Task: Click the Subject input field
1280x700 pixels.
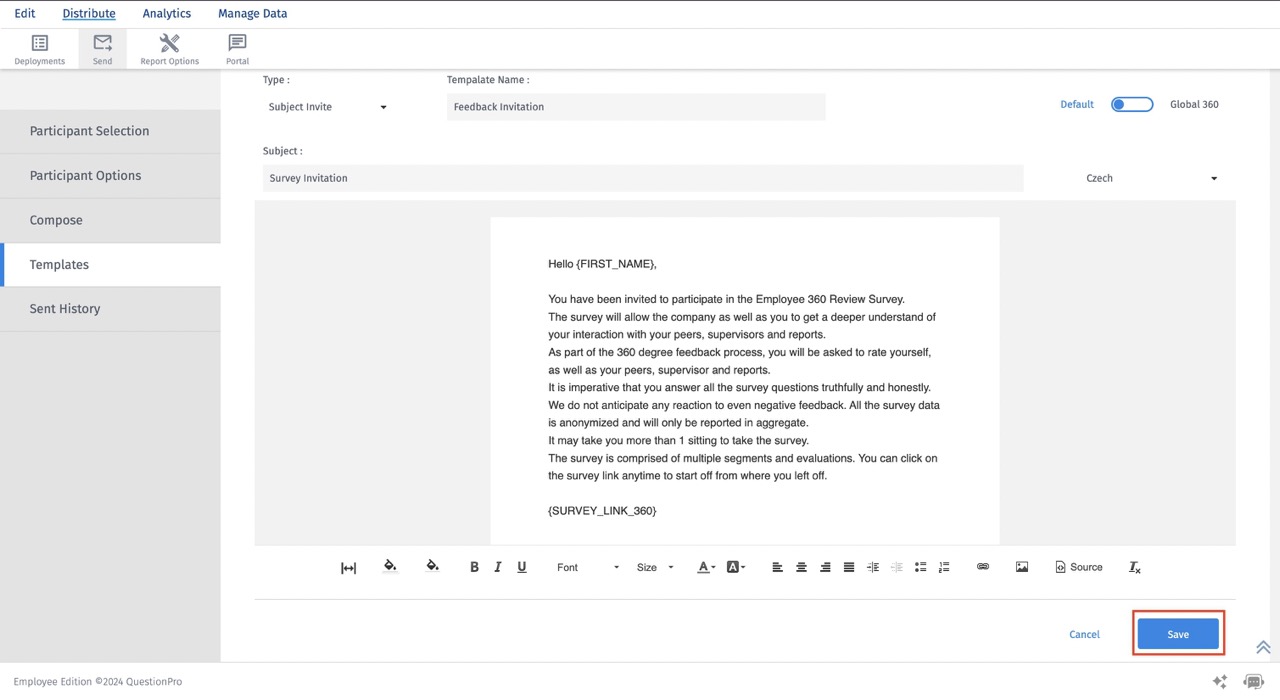Action: tap(642, 178)
